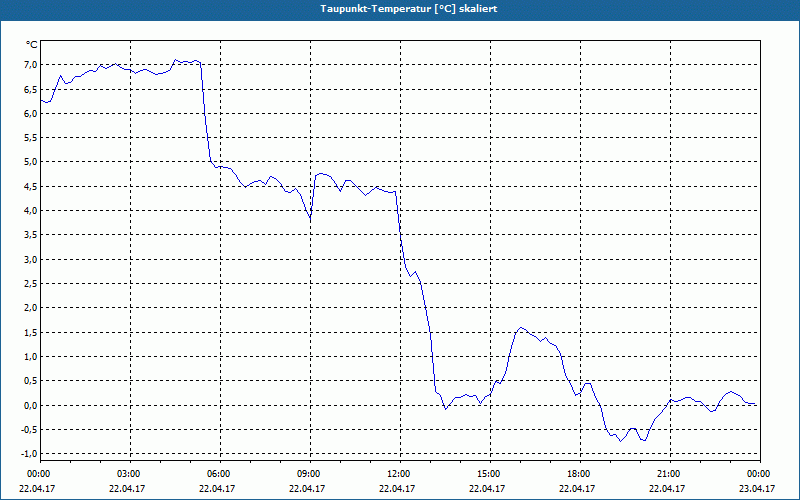Select the 4,5 y-axis label

(30, 186)
